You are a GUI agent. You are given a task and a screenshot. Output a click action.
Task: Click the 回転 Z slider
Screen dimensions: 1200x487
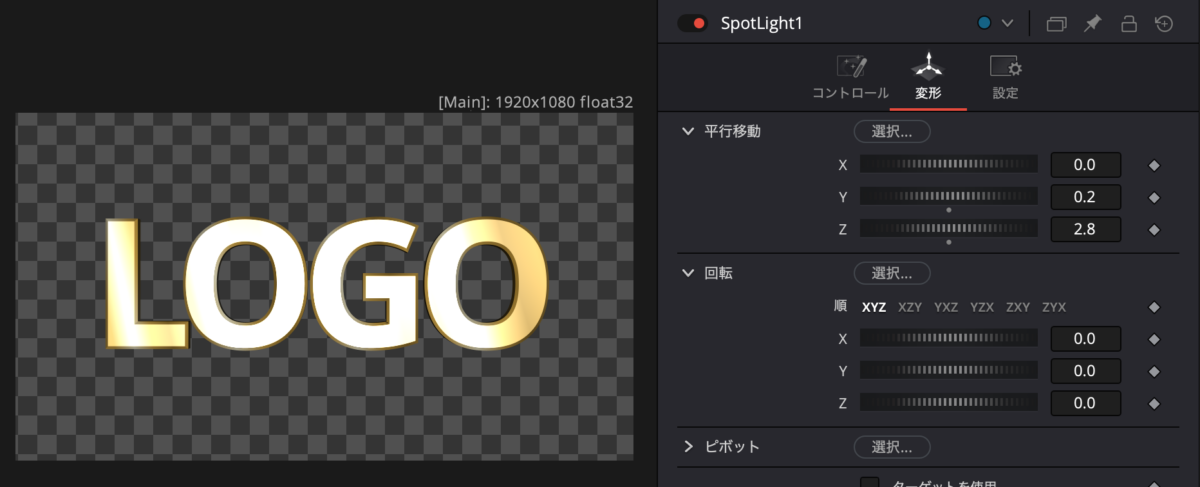(948, 403)
